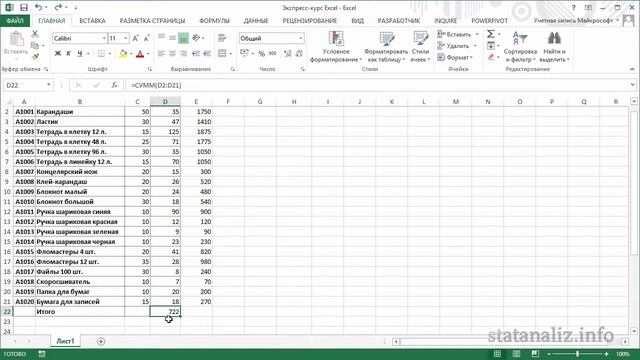Viewport: 640px width, 360px height.
Task: Click the Wrap Text icon
Action: pos(222,38)
